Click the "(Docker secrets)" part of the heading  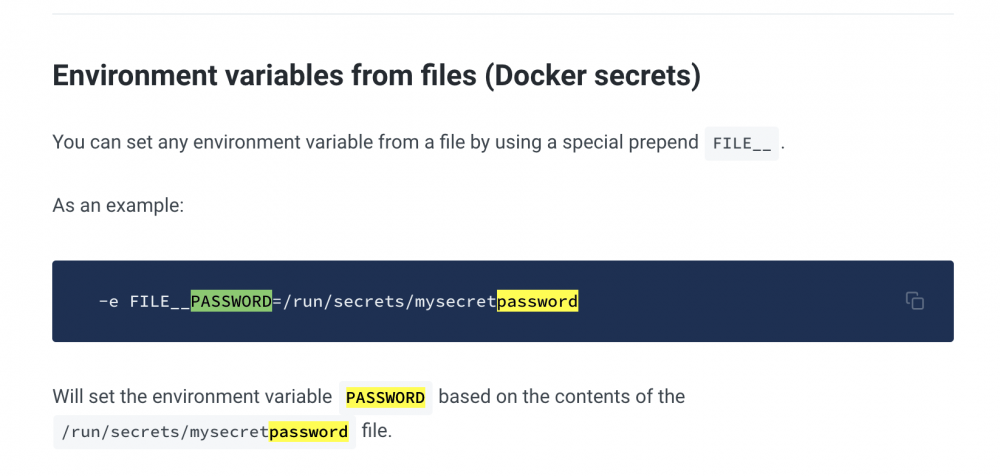click(x=592, y=75)
